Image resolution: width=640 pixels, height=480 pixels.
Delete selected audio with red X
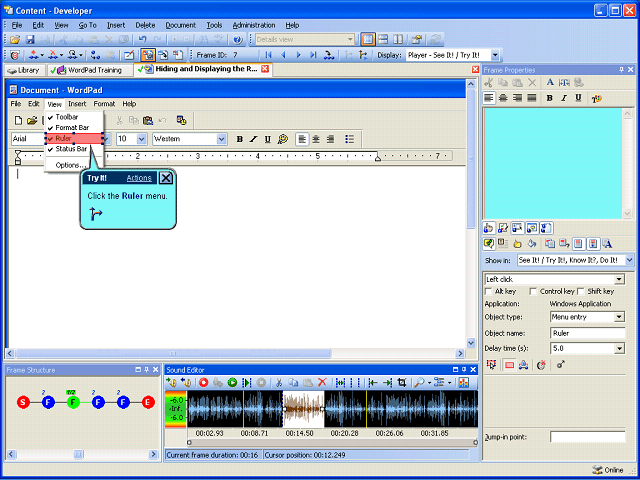322,382
